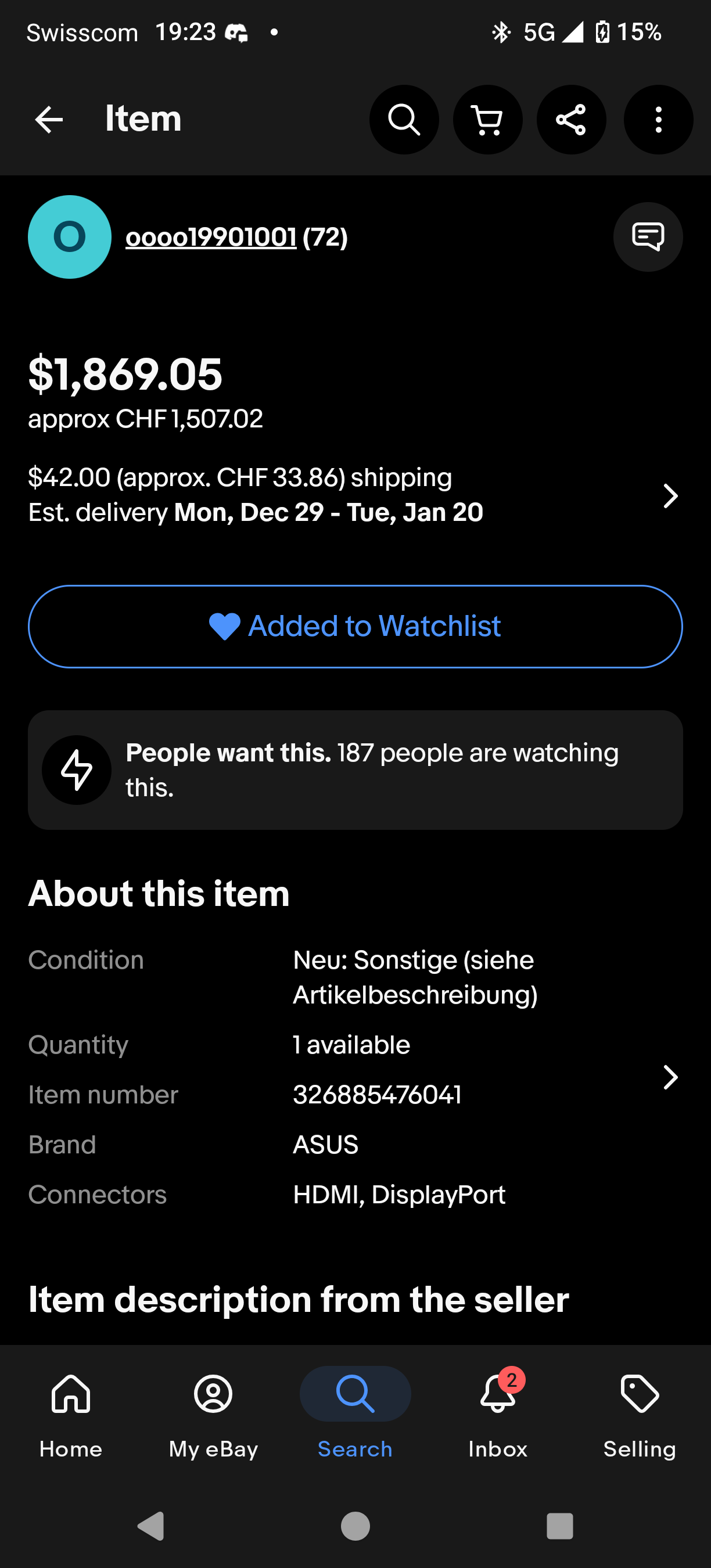This screenshot has width=711, height=1568.
Task: Tap the item number 326885476041
Action: pos(377,1095)
